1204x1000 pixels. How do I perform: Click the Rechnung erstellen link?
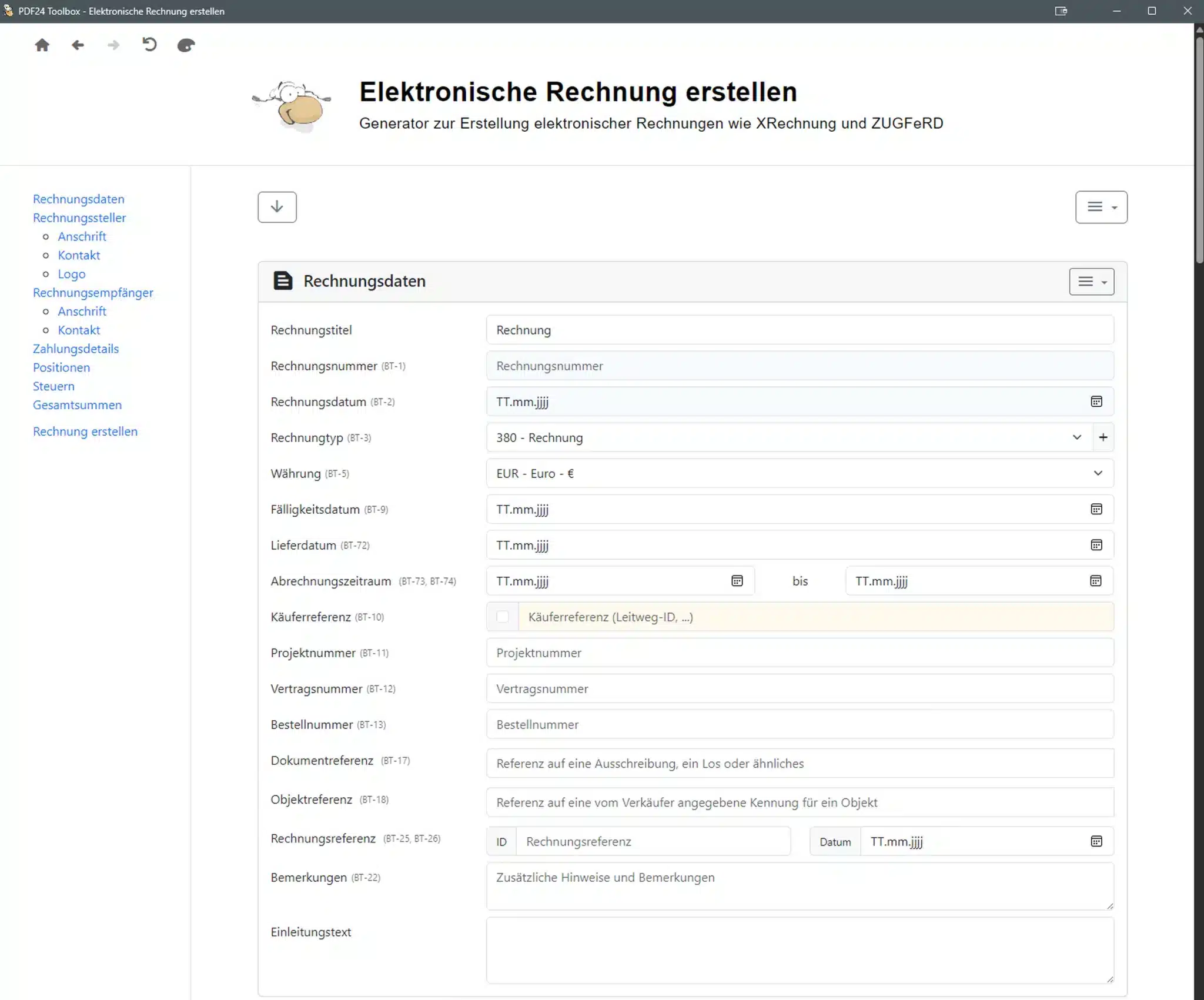pyautogui.click(x=85, y=432)
